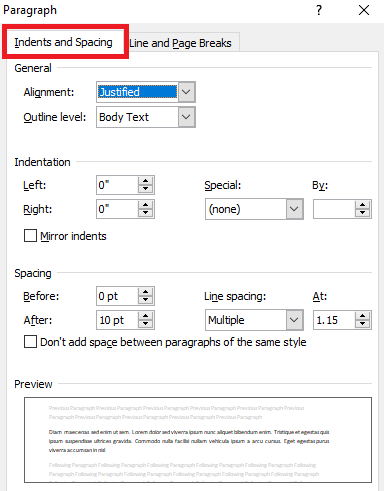The height and width of the screenshot is (491, 387).
Task: Increase Before spacing with up arrow
Action: tap(145, 292)
